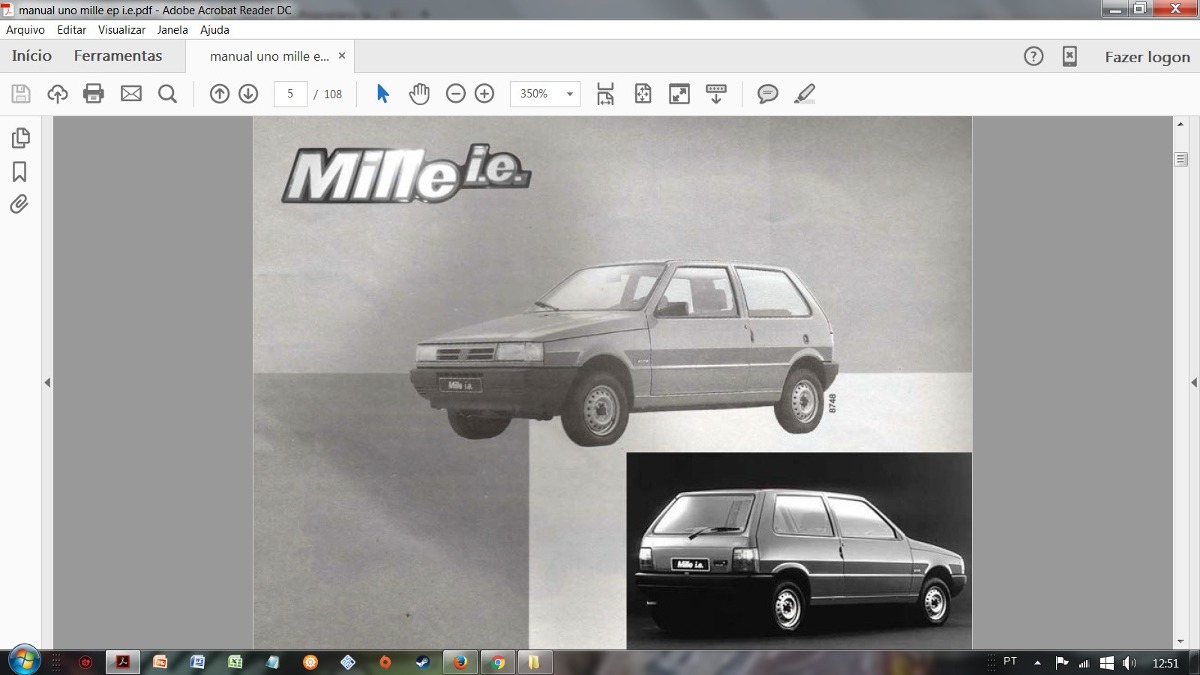This screenshot has width=1200, height=675.
Task: Add a comment with the speech bubble icon
Action: [x=768, y=94]
